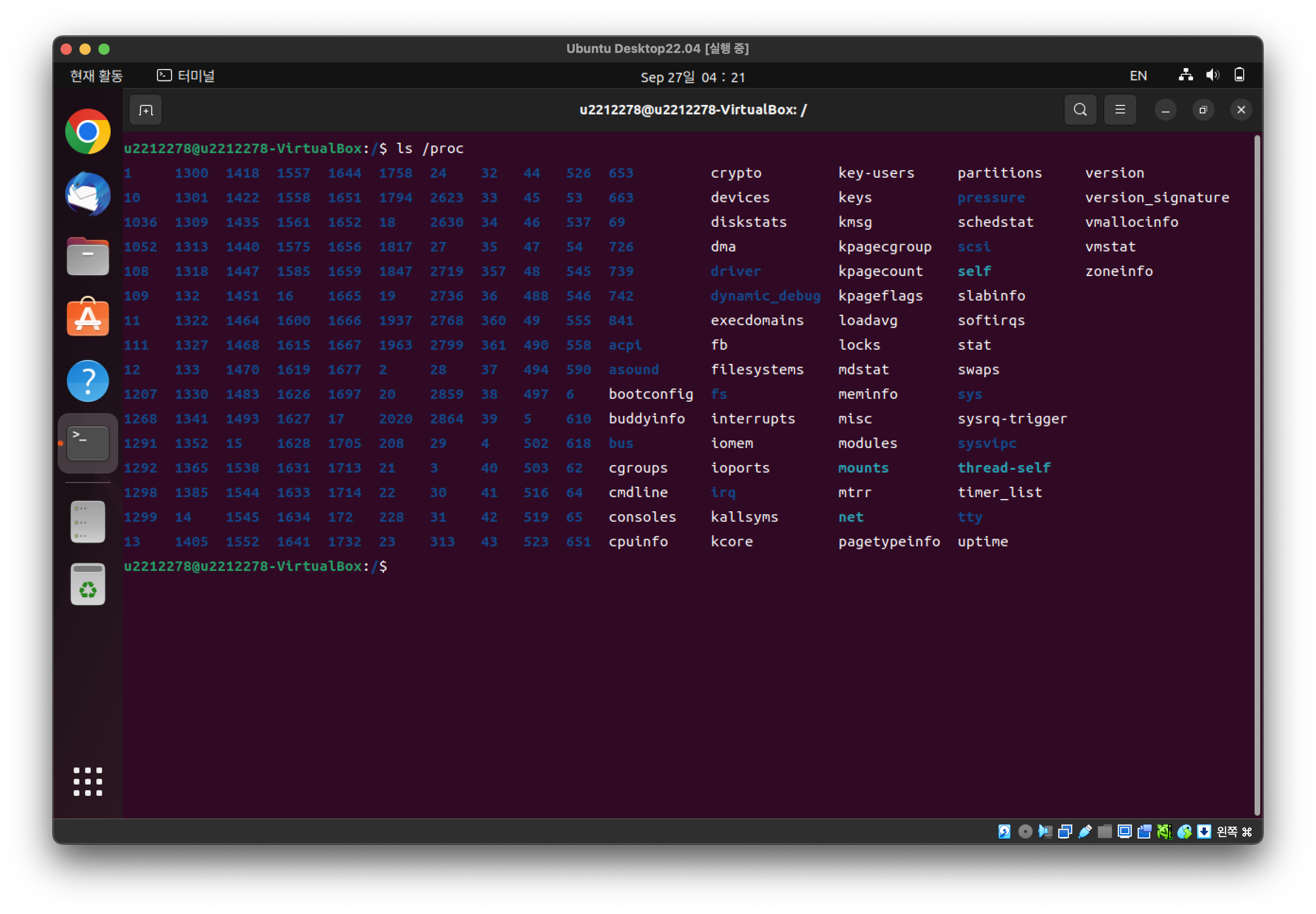Screen dimensions: 1316x914
Task: Maximize the terminal window
Action: pos(1203,110)
